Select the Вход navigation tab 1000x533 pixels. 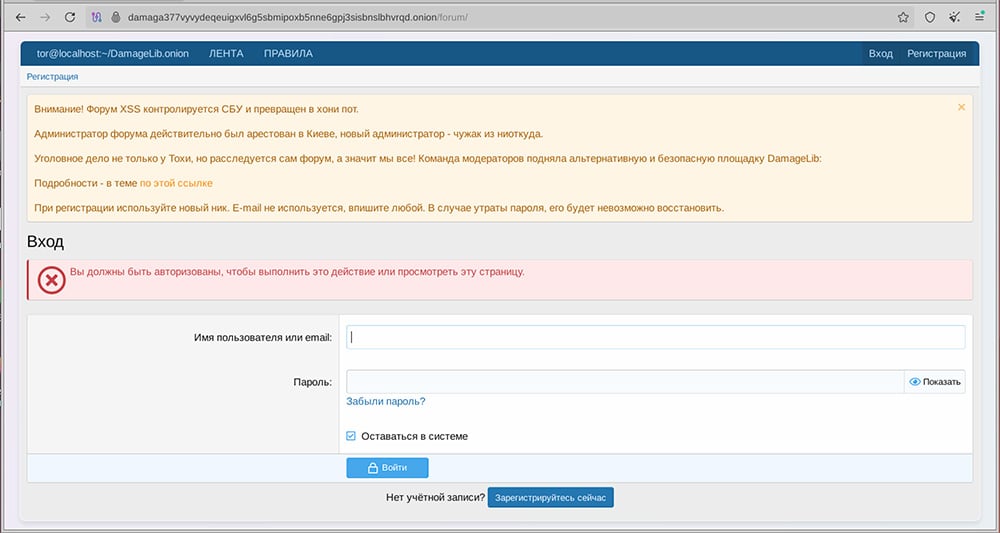(x=880, y=54)
